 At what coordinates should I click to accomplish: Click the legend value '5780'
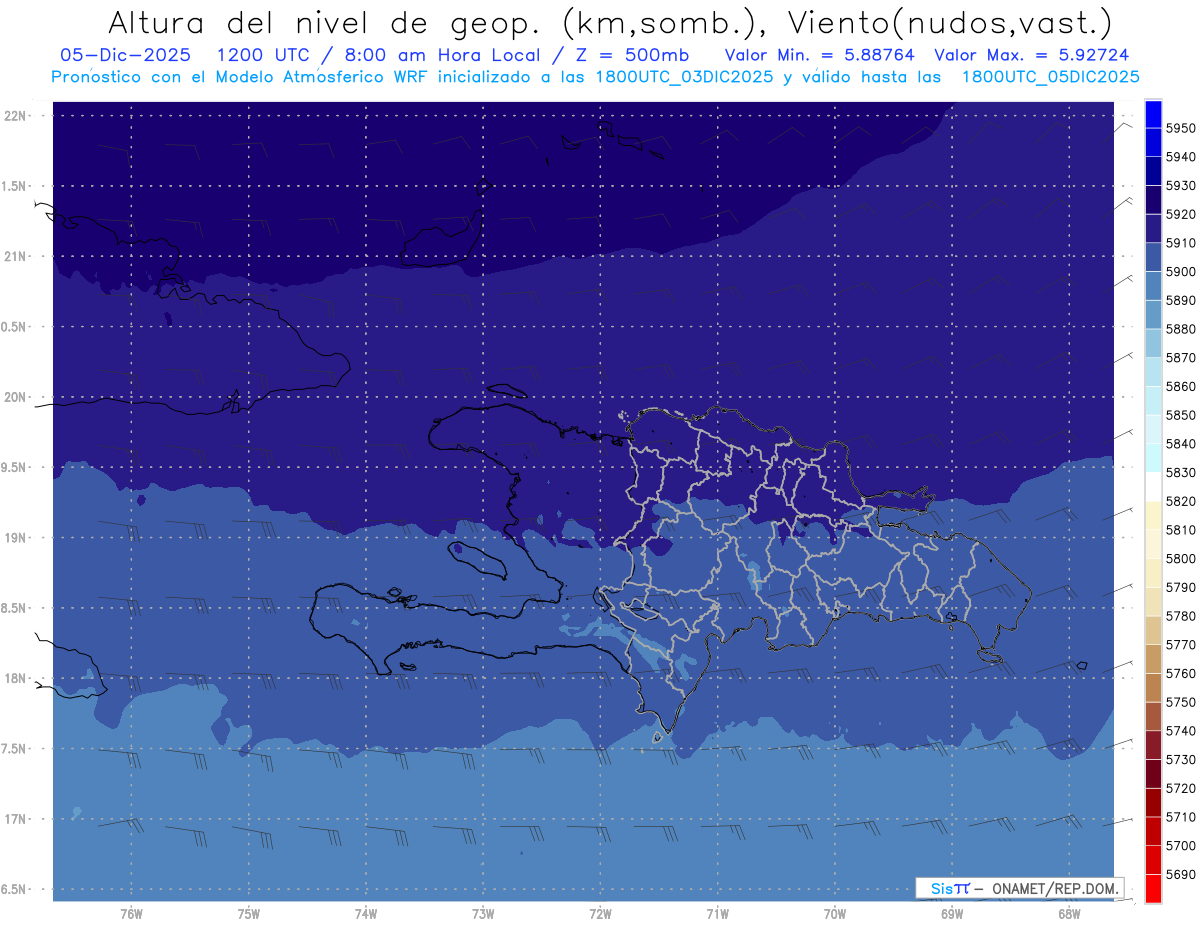[x=1181, y=616]
